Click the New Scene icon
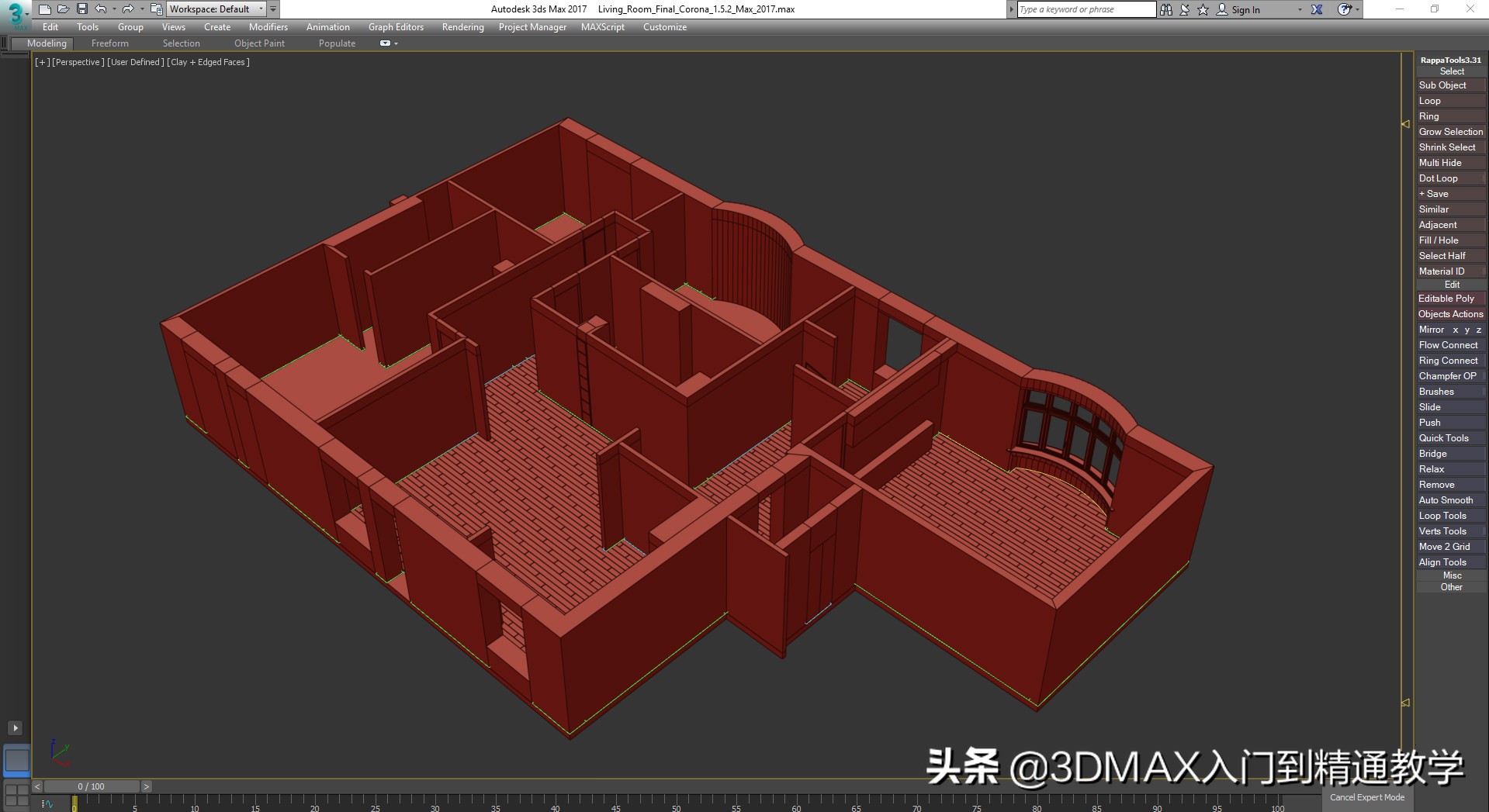Image resolution: width=1489 pixels, height=812 pixels. (x=45, y=9)
